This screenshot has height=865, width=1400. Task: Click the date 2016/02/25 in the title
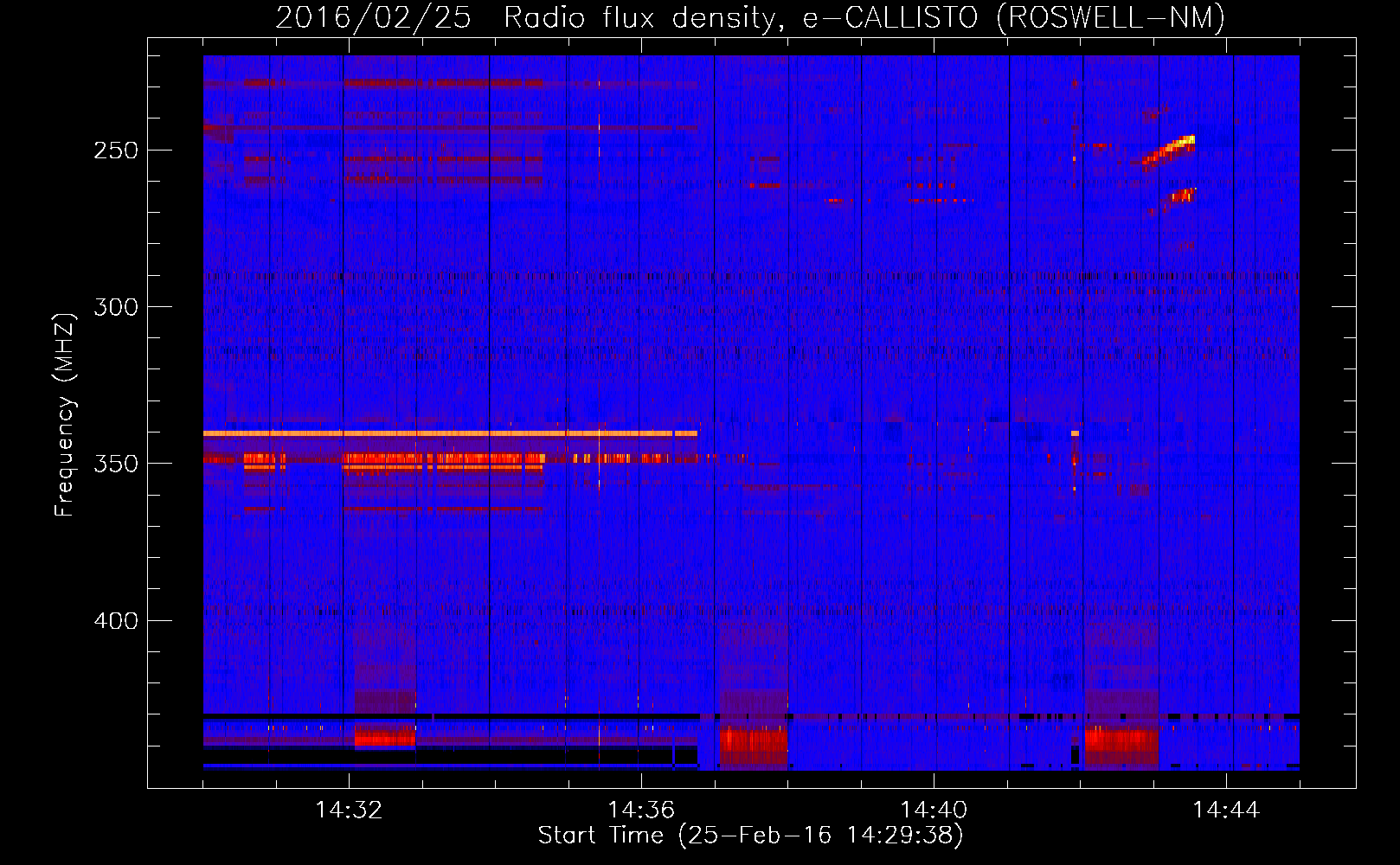pos(373,18)
